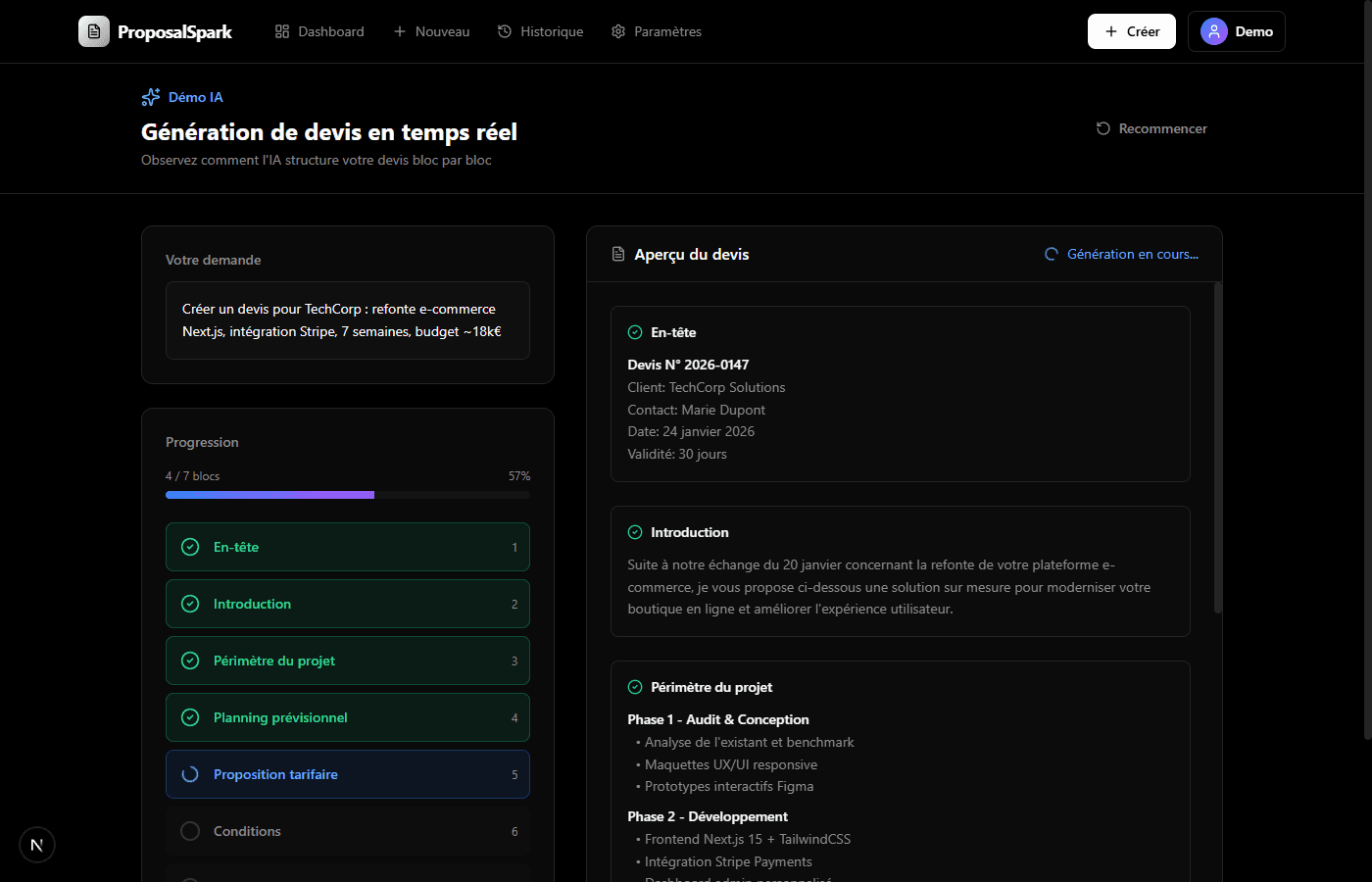This screenshot has height=882, width=1372.
Task: Click the Demo user avatar icon
Action: 1213,31
